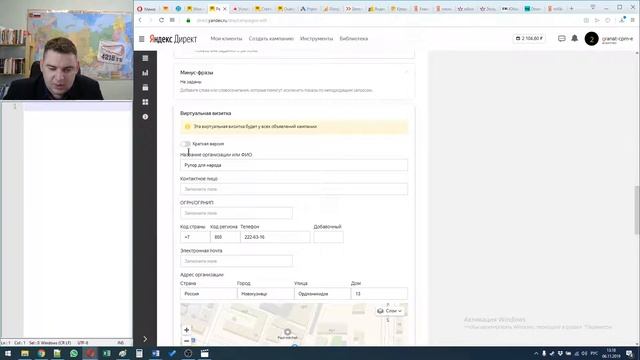This screenshot has width=640, height=360.
Task: Click the Добавочный extension field
Action: [329, 237]
